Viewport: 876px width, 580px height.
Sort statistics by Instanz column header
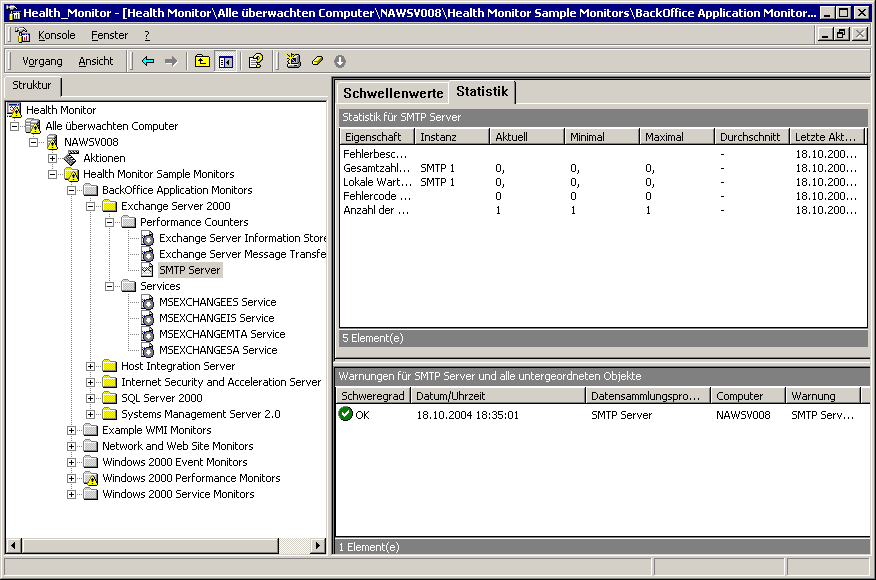452,136
